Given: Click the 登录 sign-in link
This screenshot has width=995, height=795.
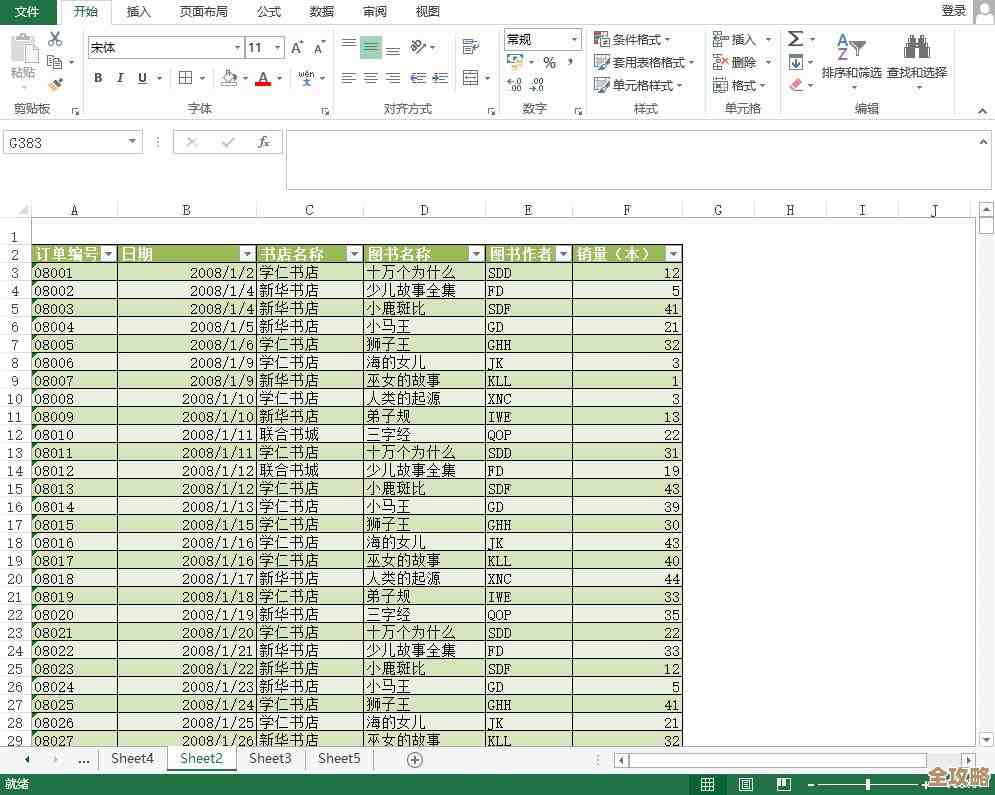Looking at the screenshot, I should coord(953,11).
